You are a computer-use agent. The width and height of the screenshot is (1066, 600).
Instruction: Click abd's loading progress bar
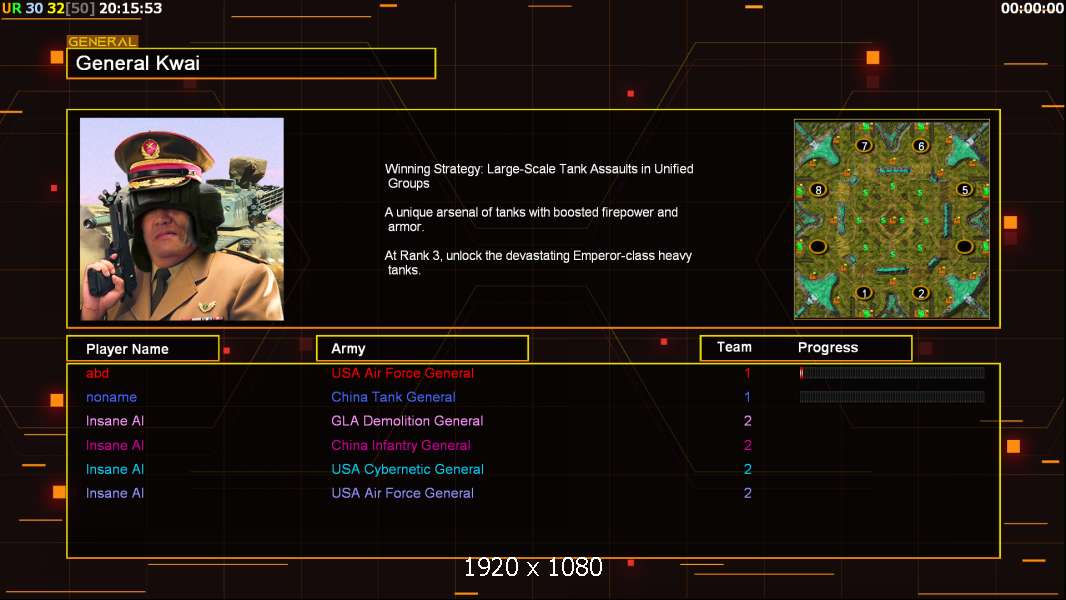(x=892, y=372)
